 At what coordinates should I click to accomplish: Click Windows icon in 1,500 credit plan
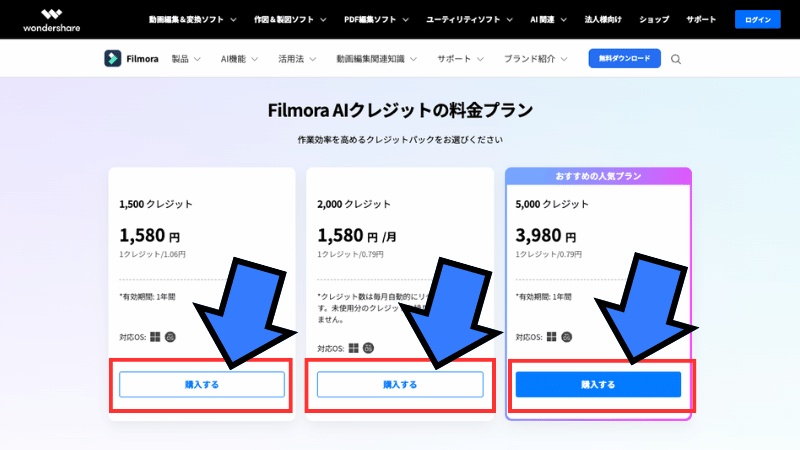[x=155, y=337]
